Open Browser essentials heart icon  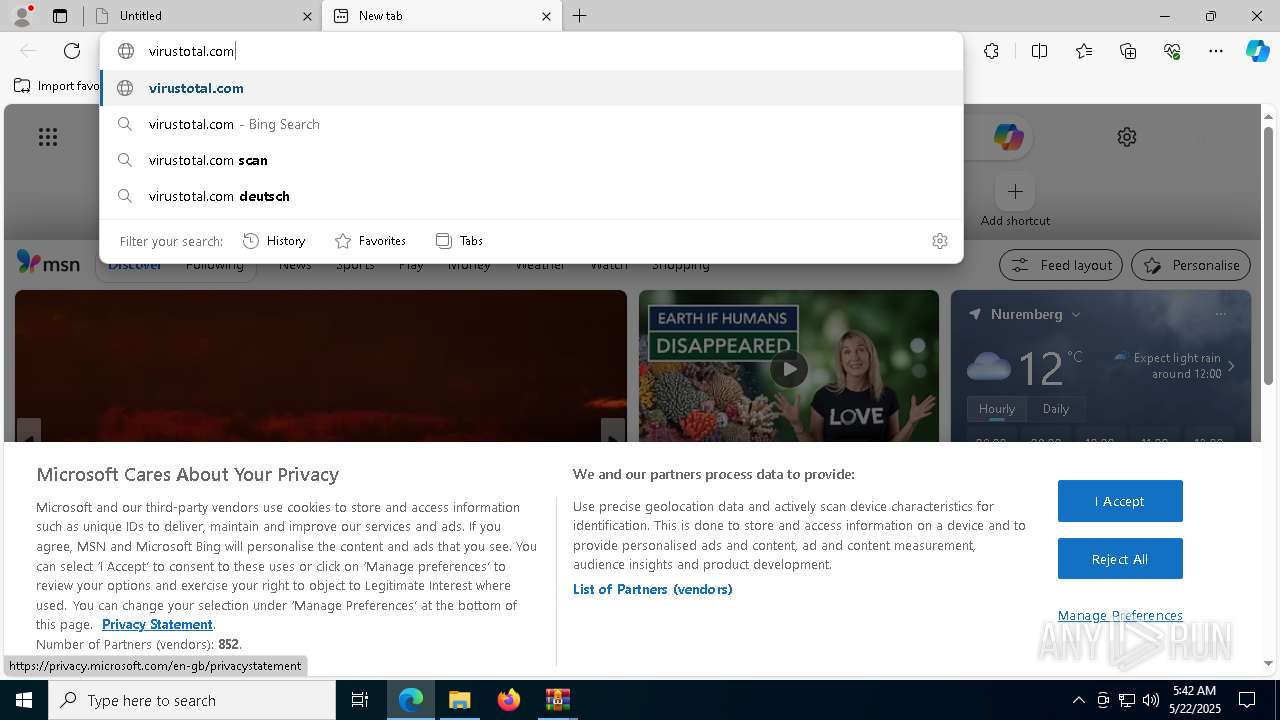(1172, 51)
